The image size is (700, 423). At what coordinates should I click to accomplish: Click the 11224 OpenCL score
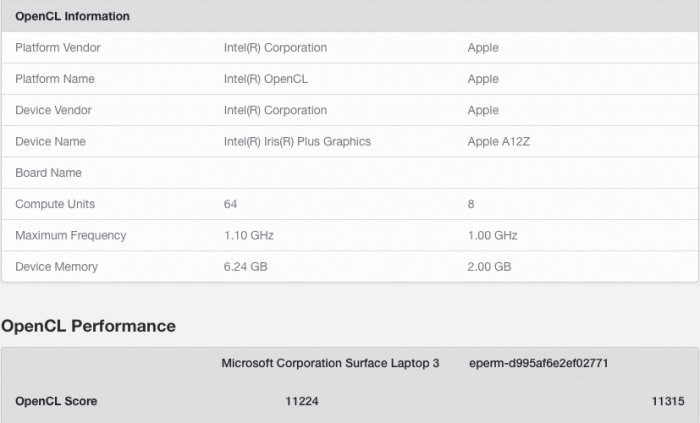pos(302,401)
